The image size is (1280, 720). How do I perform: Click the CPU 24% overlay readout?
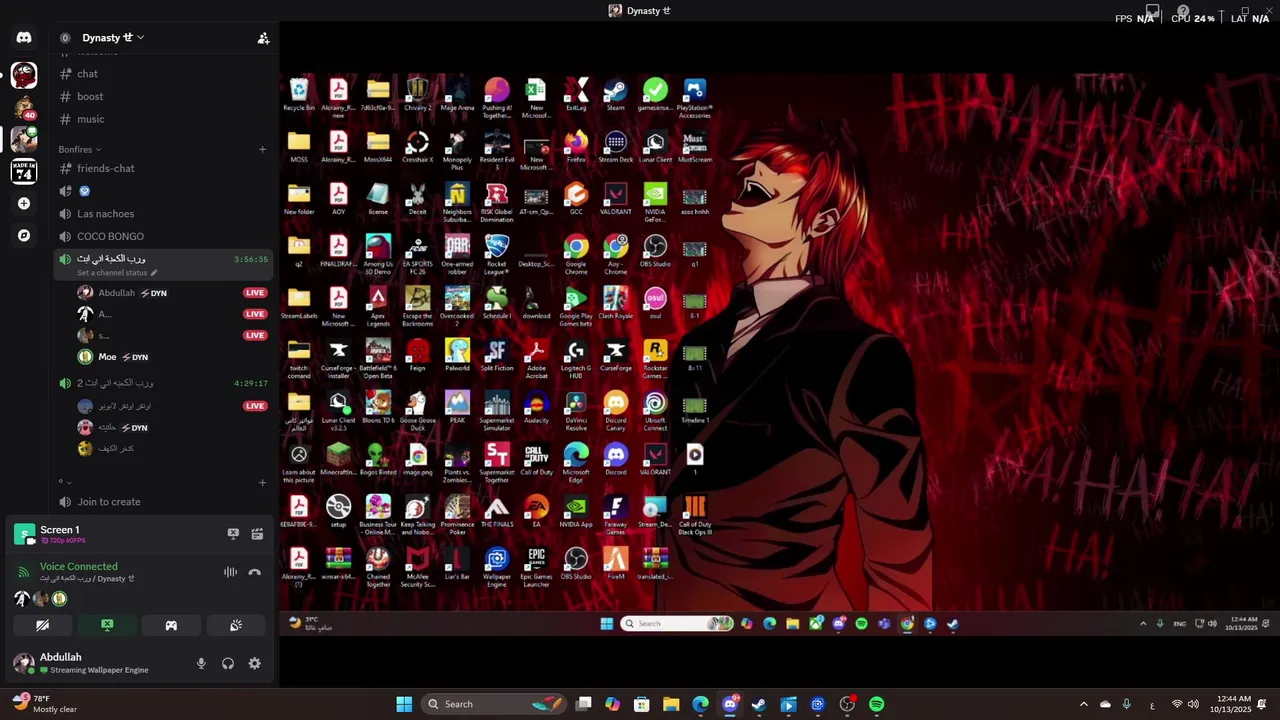tap(1192, 18)
